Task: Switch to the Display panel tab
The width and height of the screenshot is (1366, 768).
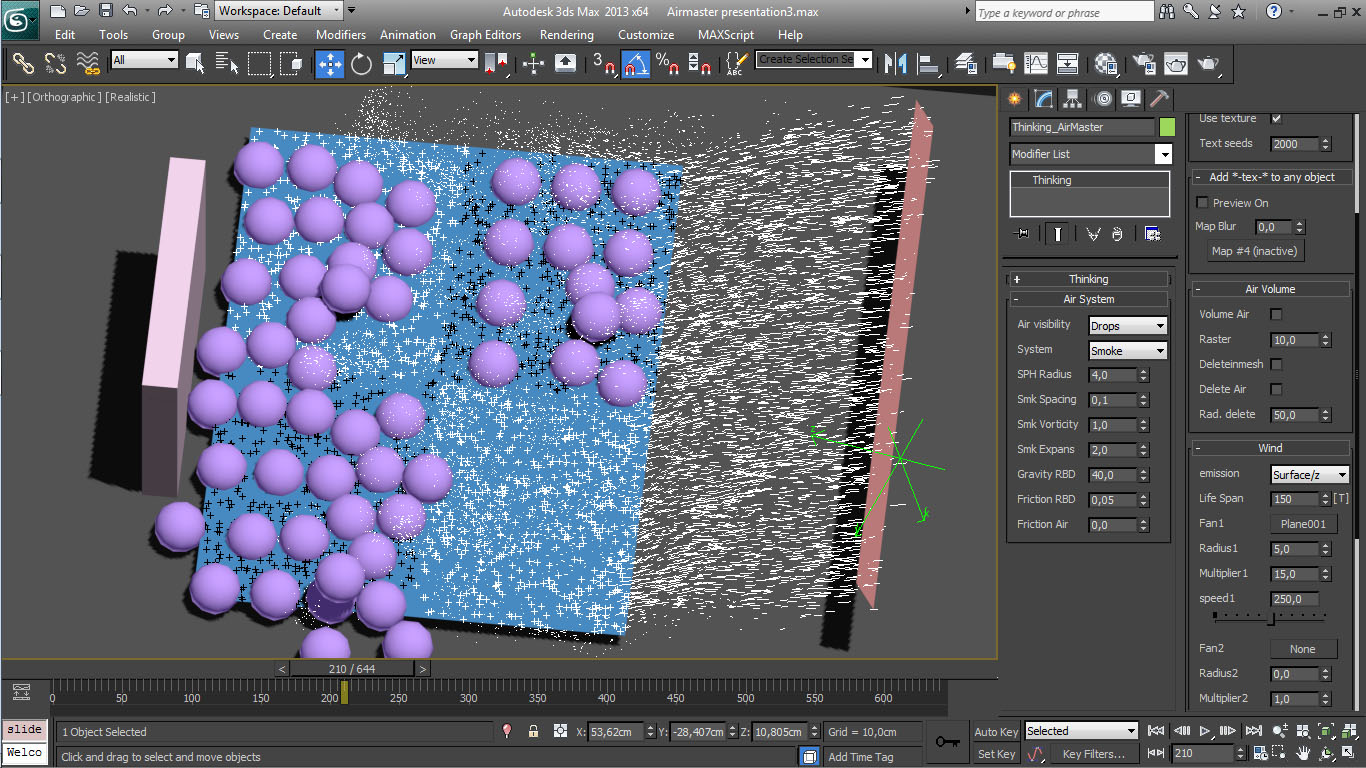Action: click(1131, 99)
